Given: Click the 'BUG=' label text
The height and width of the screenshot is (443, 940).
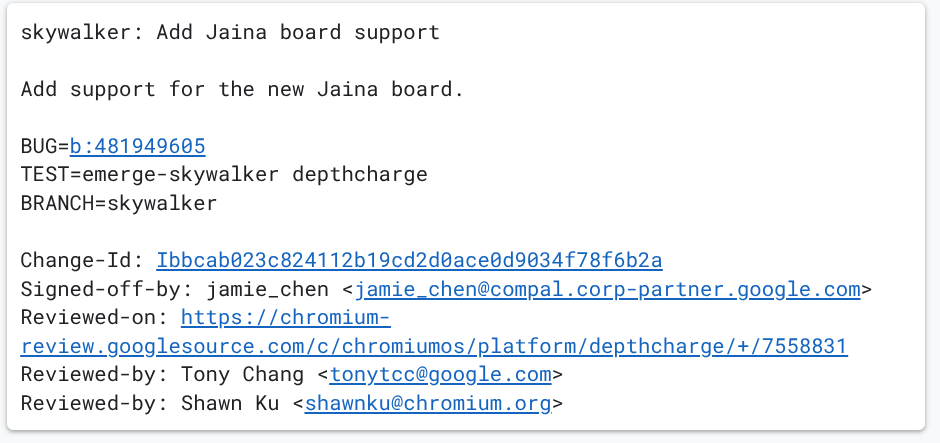Looking at the screenshot, I should [x=44, y=146].
